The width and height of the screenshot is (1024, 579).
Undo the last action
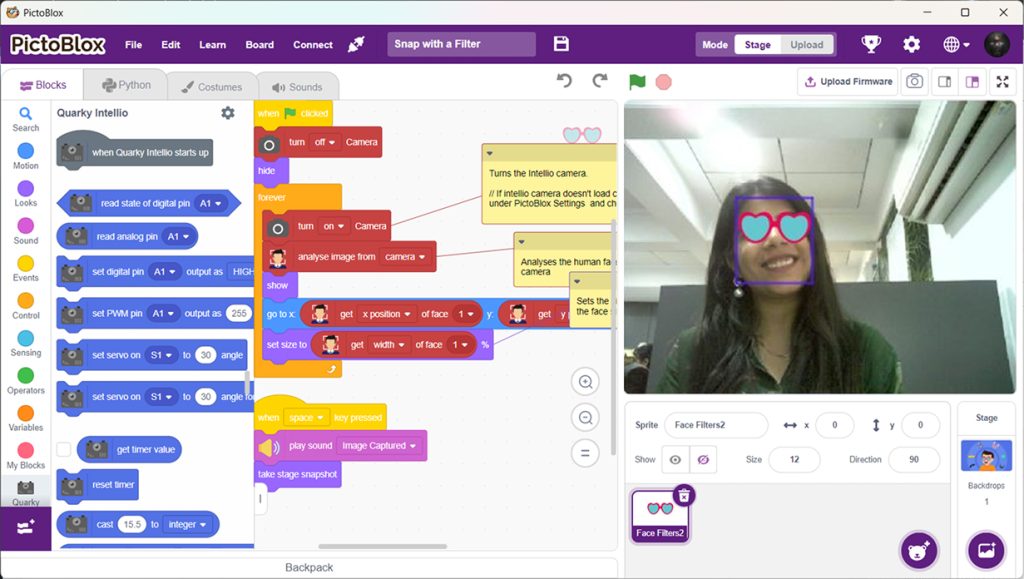(x=563, y=82)
